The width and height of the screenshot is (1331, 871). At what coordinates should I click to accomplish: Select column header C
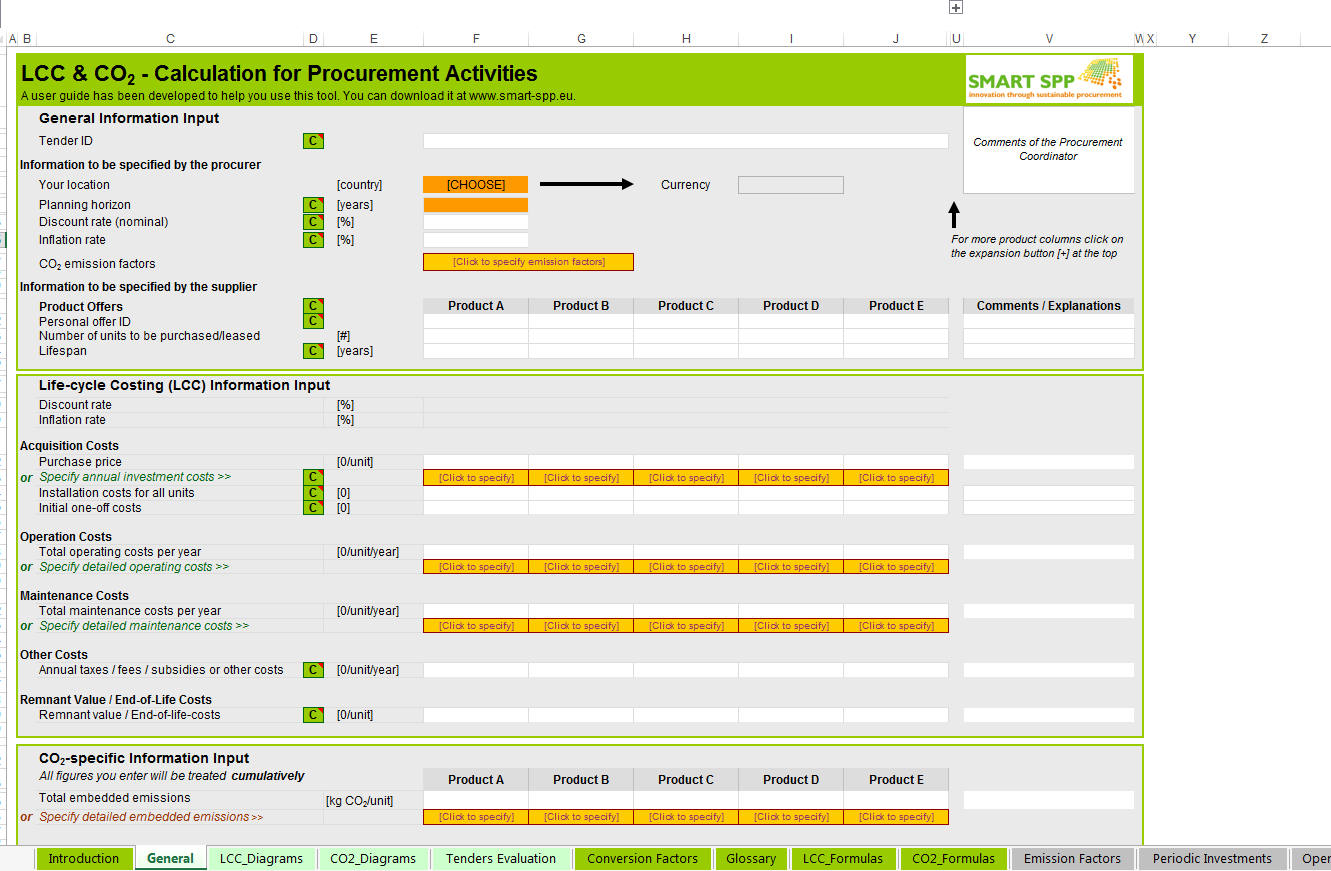170,39
